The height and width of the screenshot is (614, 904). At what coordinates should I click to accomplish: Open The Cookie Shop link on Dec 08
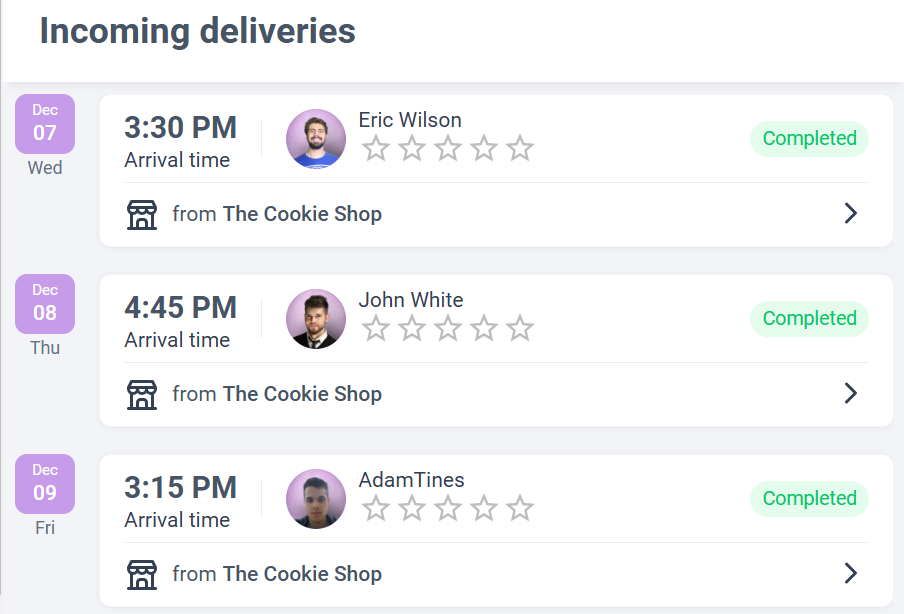[302, 394]
